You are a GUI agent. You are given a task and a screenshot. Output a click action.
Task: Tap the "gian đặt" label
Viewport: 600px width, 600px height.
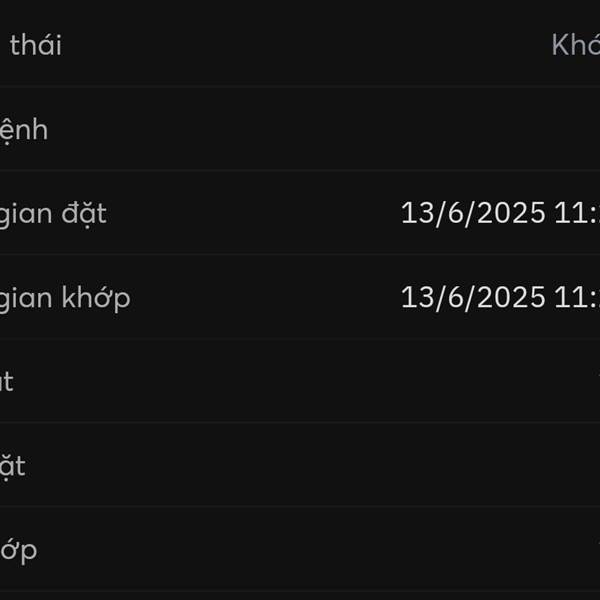(53, 215)
